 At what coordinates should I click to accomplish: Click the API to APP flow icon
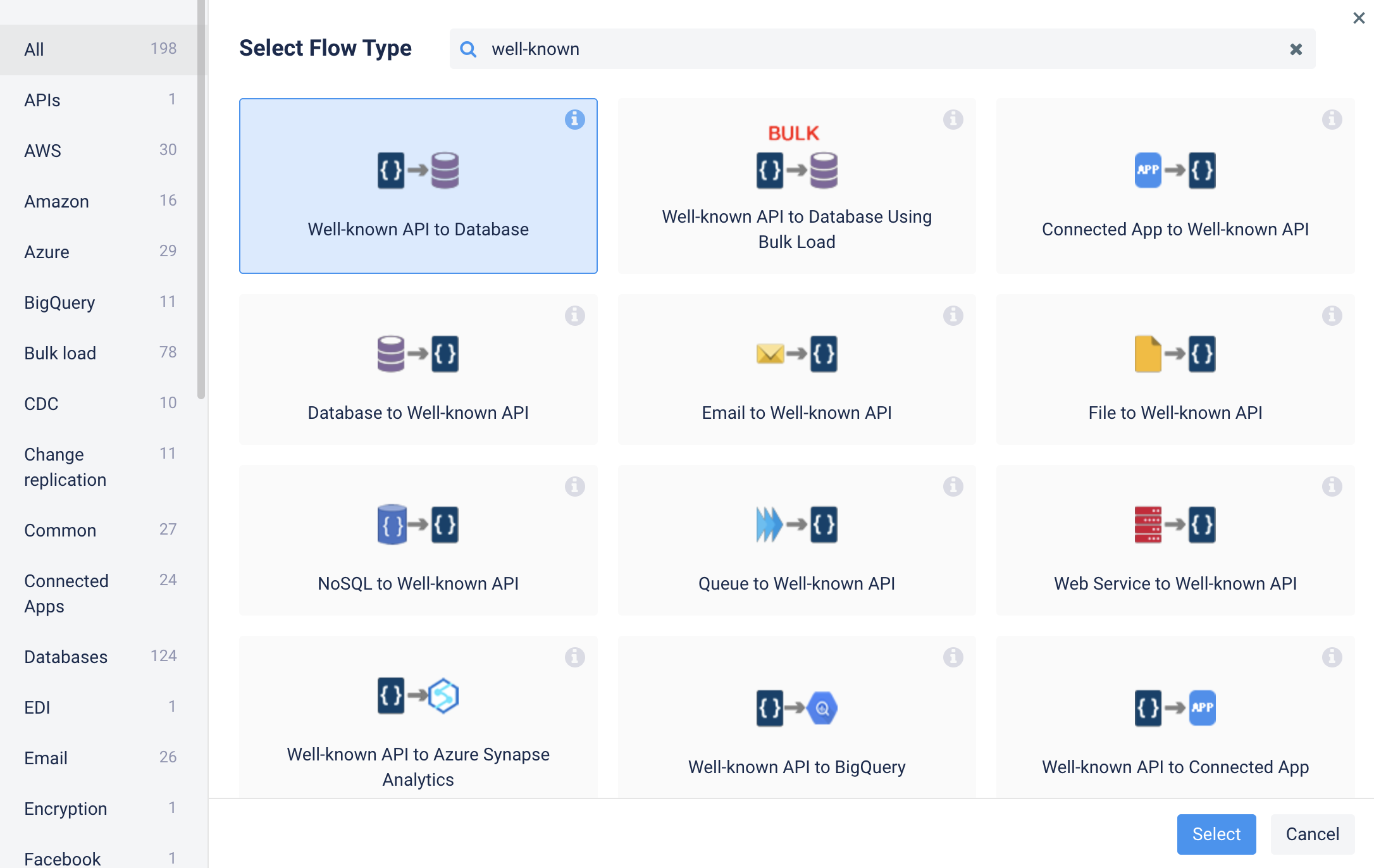[x=1175, y=708]
